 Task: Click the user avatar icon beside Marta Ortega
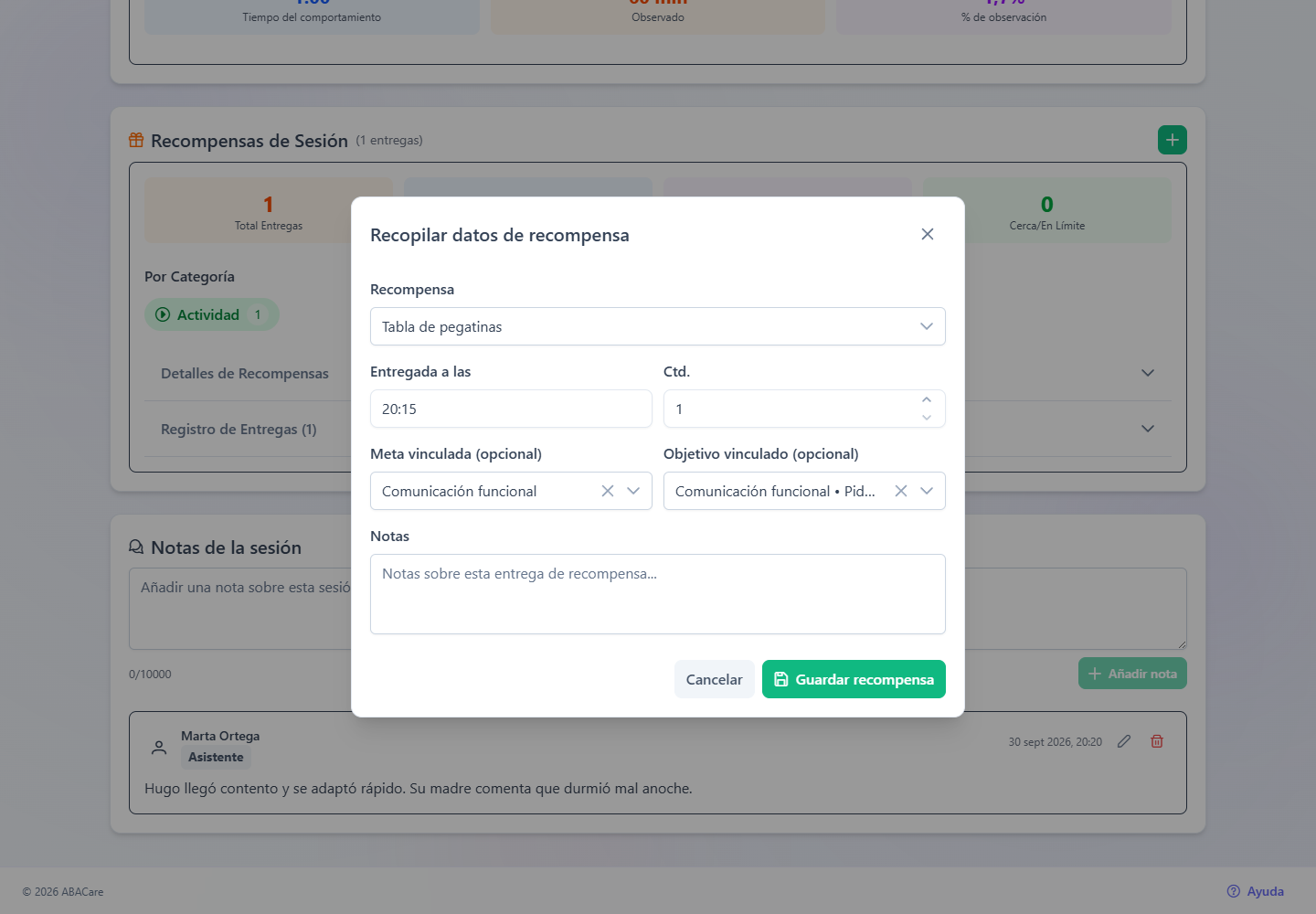coord(159,747)
